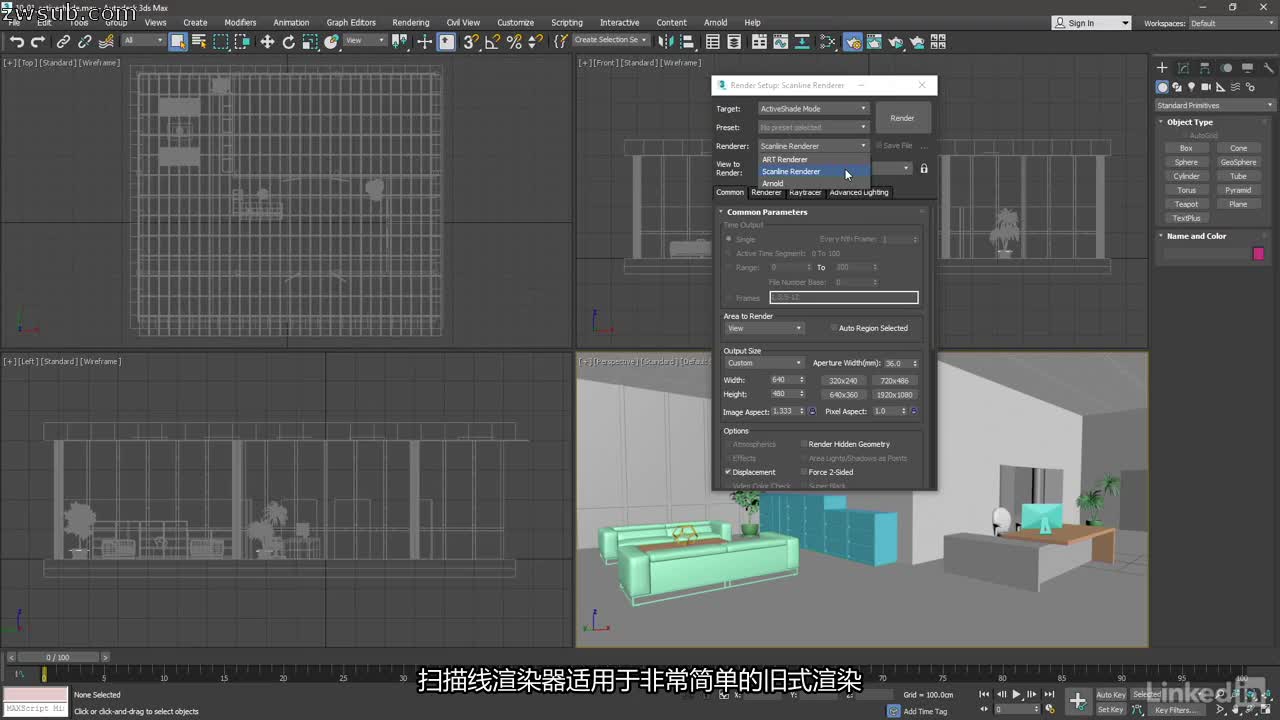Activate the Unlink Selection tool
Screen dimensions: 1280x720
point(85,42)
